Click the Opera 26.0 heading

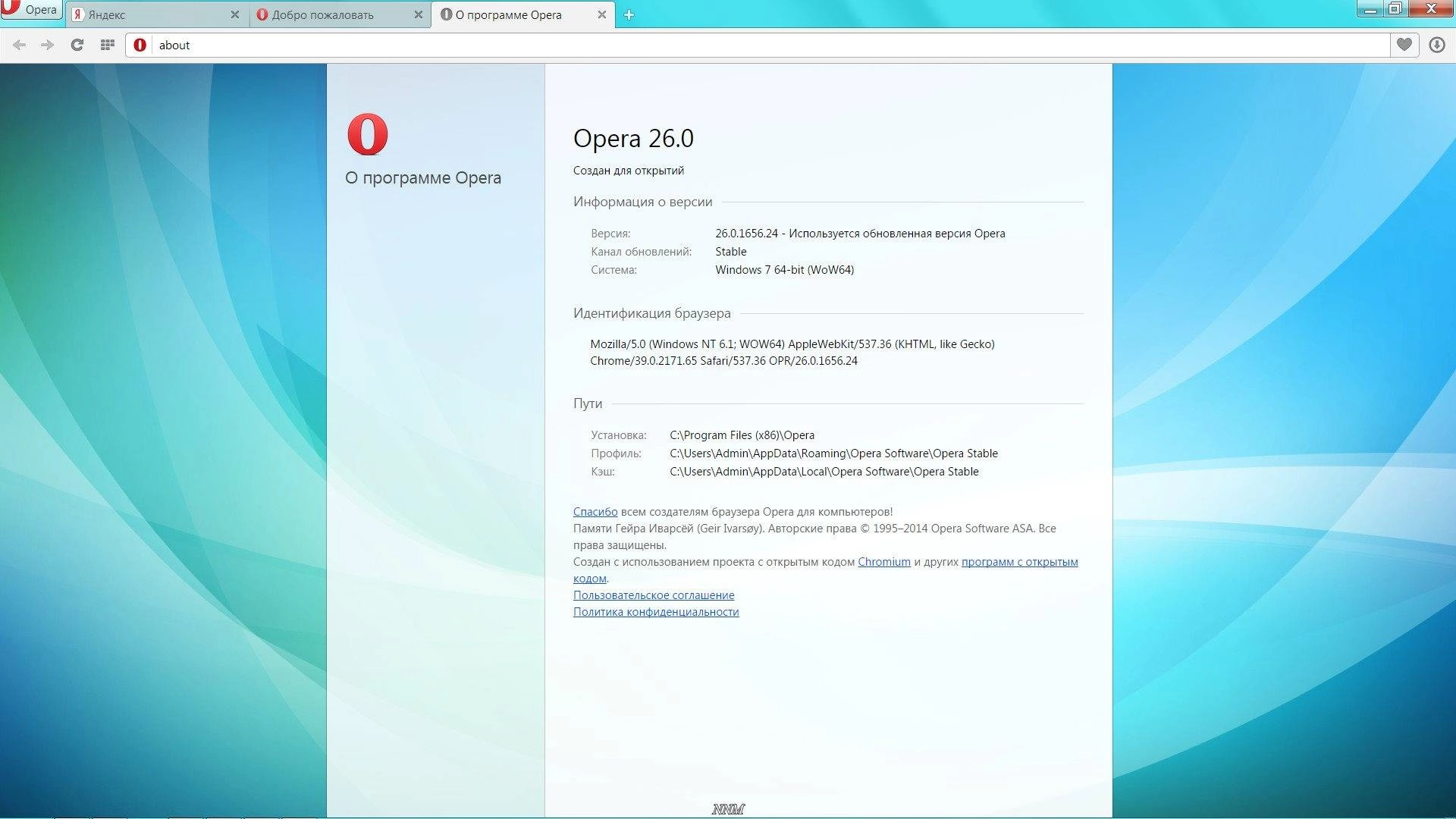633,139
